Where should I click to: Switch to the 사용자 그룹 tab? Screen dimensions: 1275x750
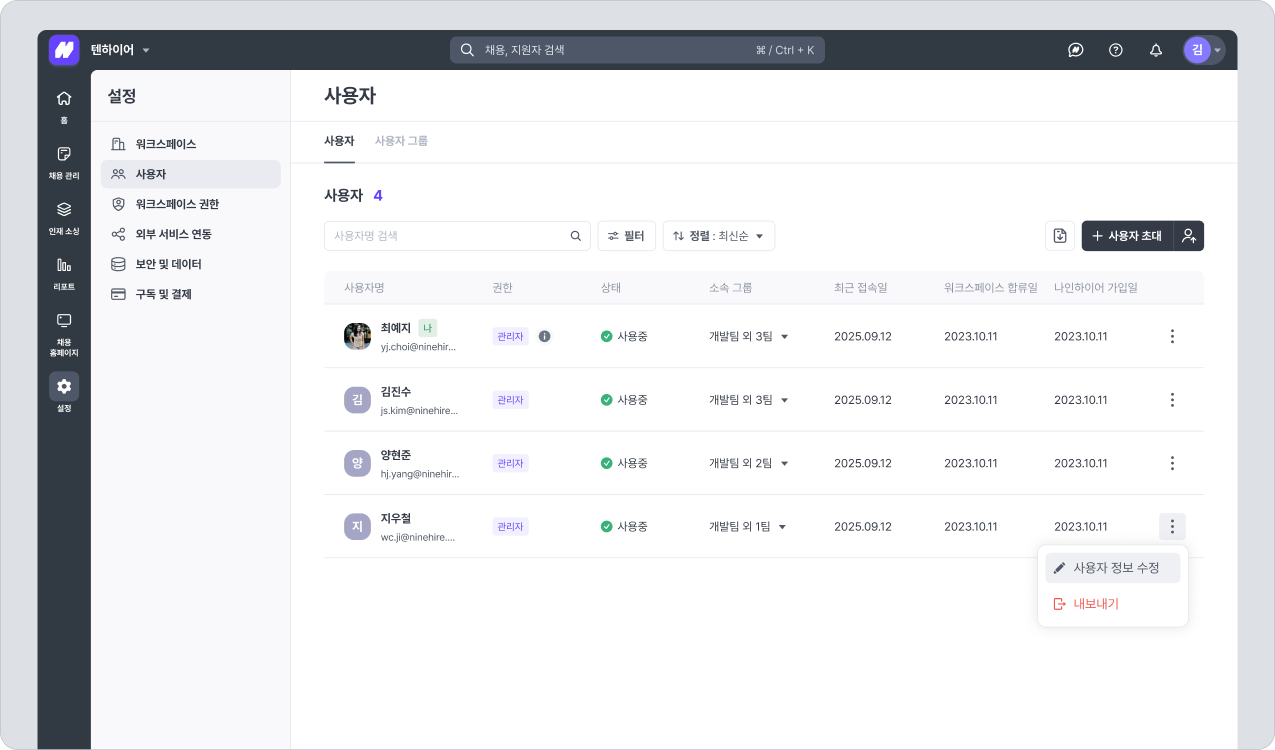401,141
